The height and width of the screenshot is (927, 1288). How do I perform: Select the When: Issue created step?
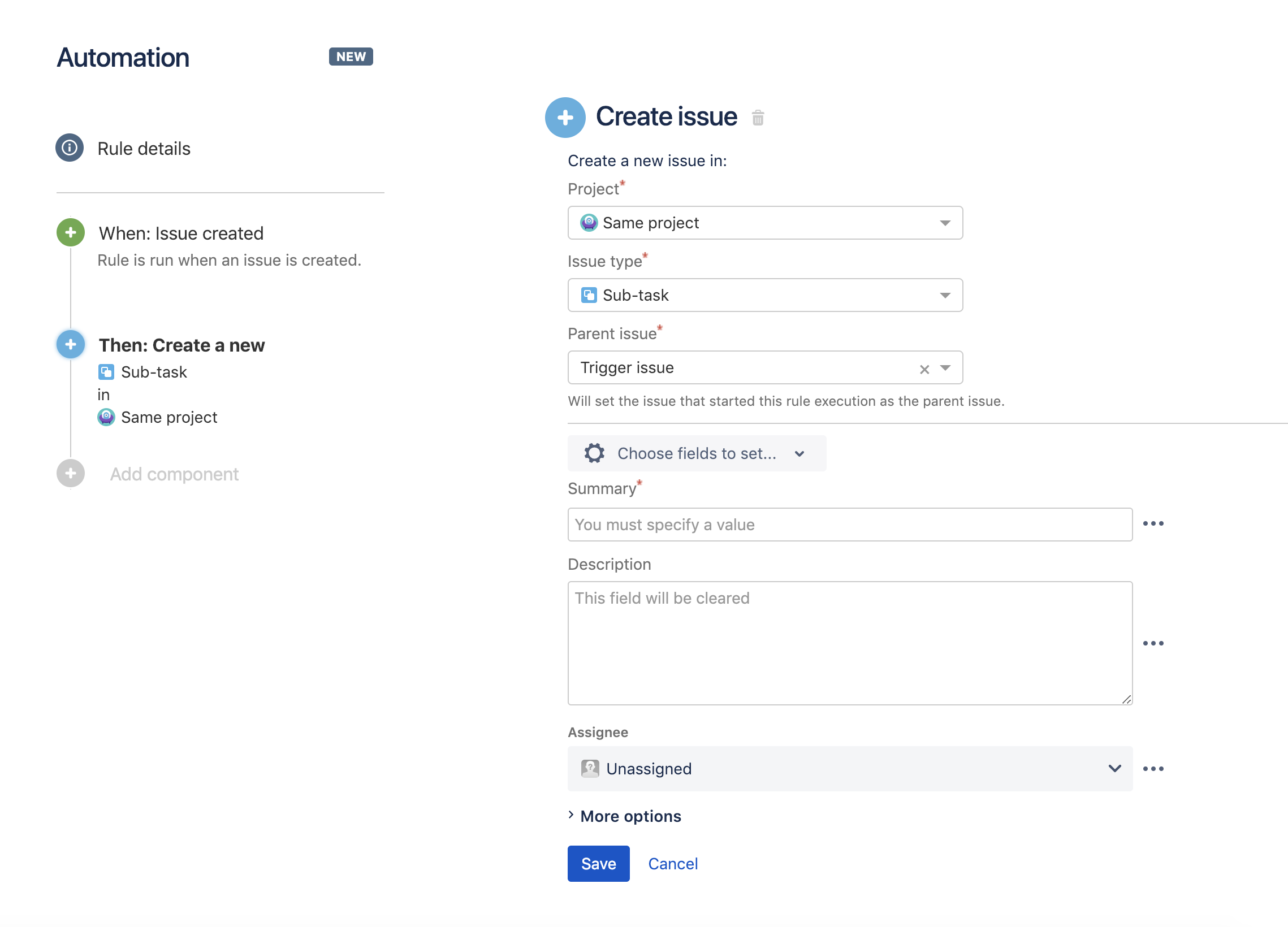pyautogui.click(x=180, y=233)
